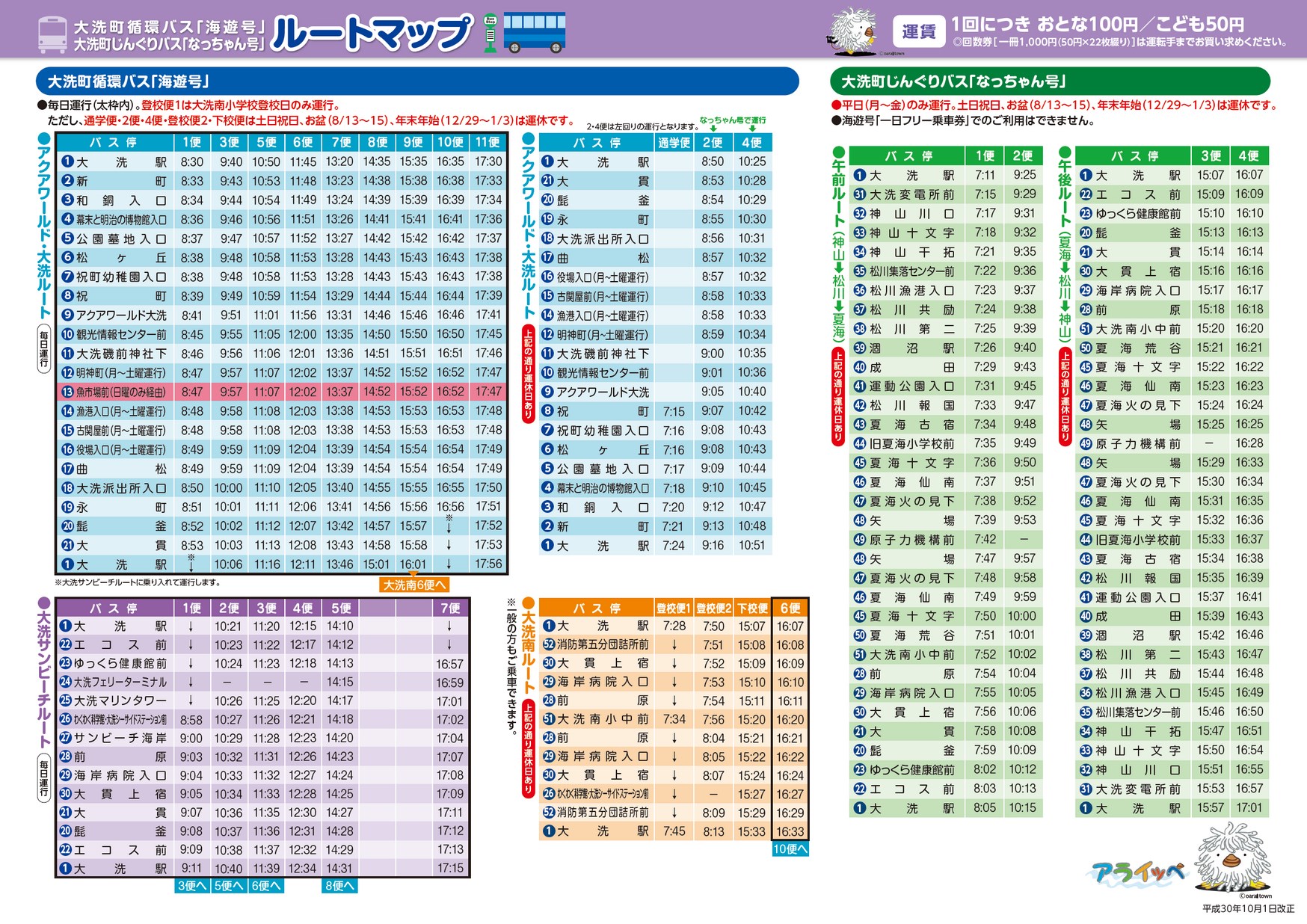Click the 3便へ tag under Sun Beach table

[x=192, y=885]
